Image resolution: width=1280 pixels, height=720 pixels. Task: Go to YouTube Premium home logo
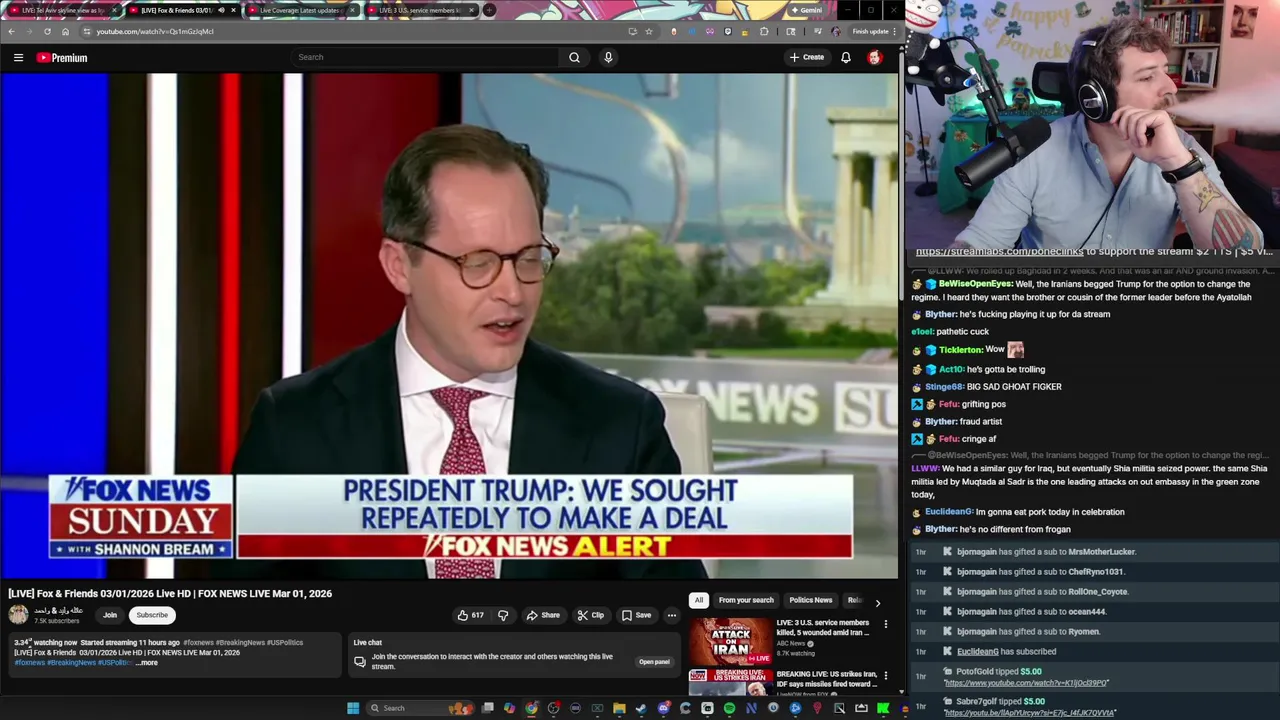pos(62,58)
